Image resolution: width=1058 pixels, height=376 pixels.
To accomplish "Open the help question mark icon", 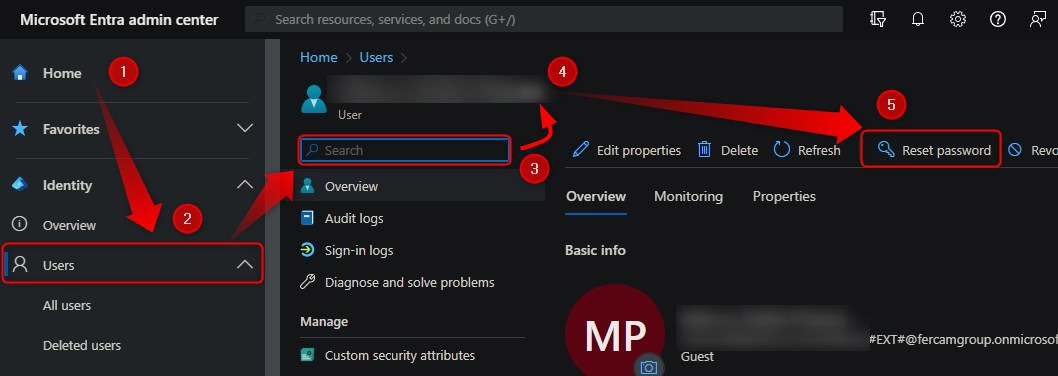I will coord(997,19).
